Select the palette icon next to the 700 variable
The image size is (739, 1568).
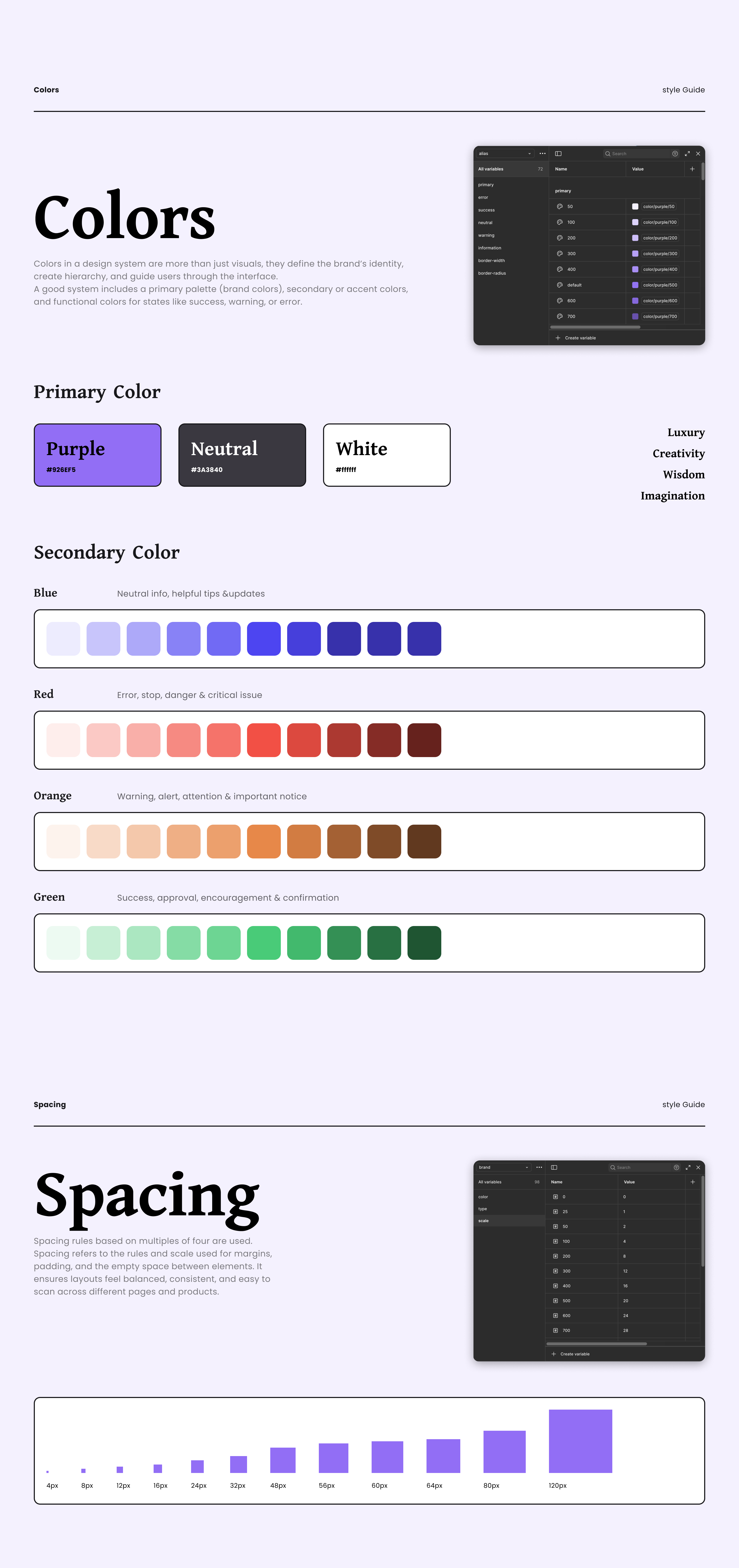(560, 317)
